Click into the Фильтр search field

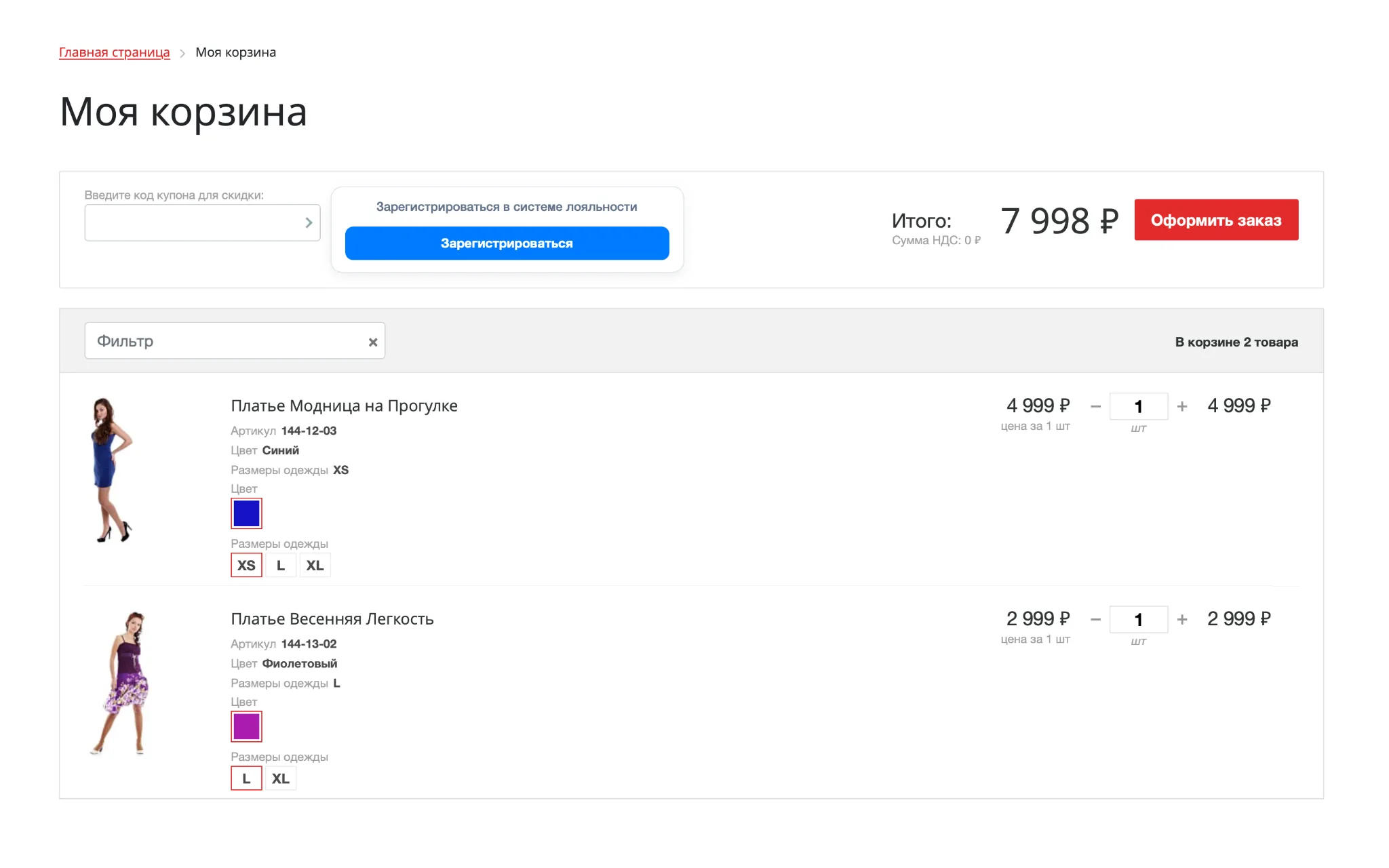pos(226,340)
